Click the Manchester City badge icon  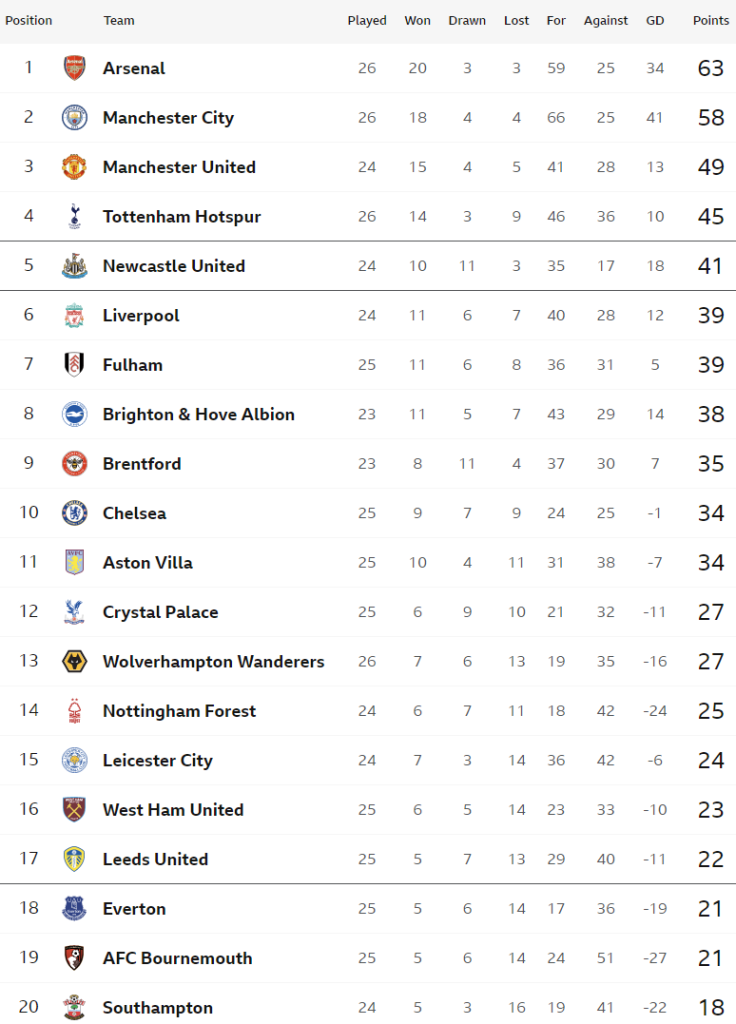coord(75,117)
